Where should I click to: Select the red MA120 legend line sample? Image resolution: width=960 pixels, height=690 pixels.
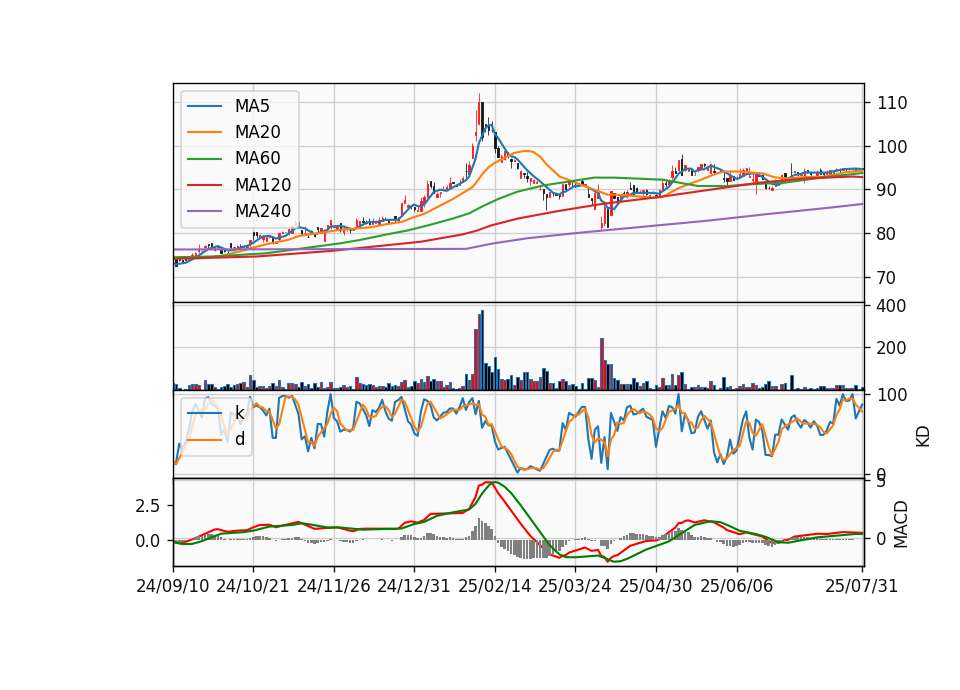(x=204, y=185)
